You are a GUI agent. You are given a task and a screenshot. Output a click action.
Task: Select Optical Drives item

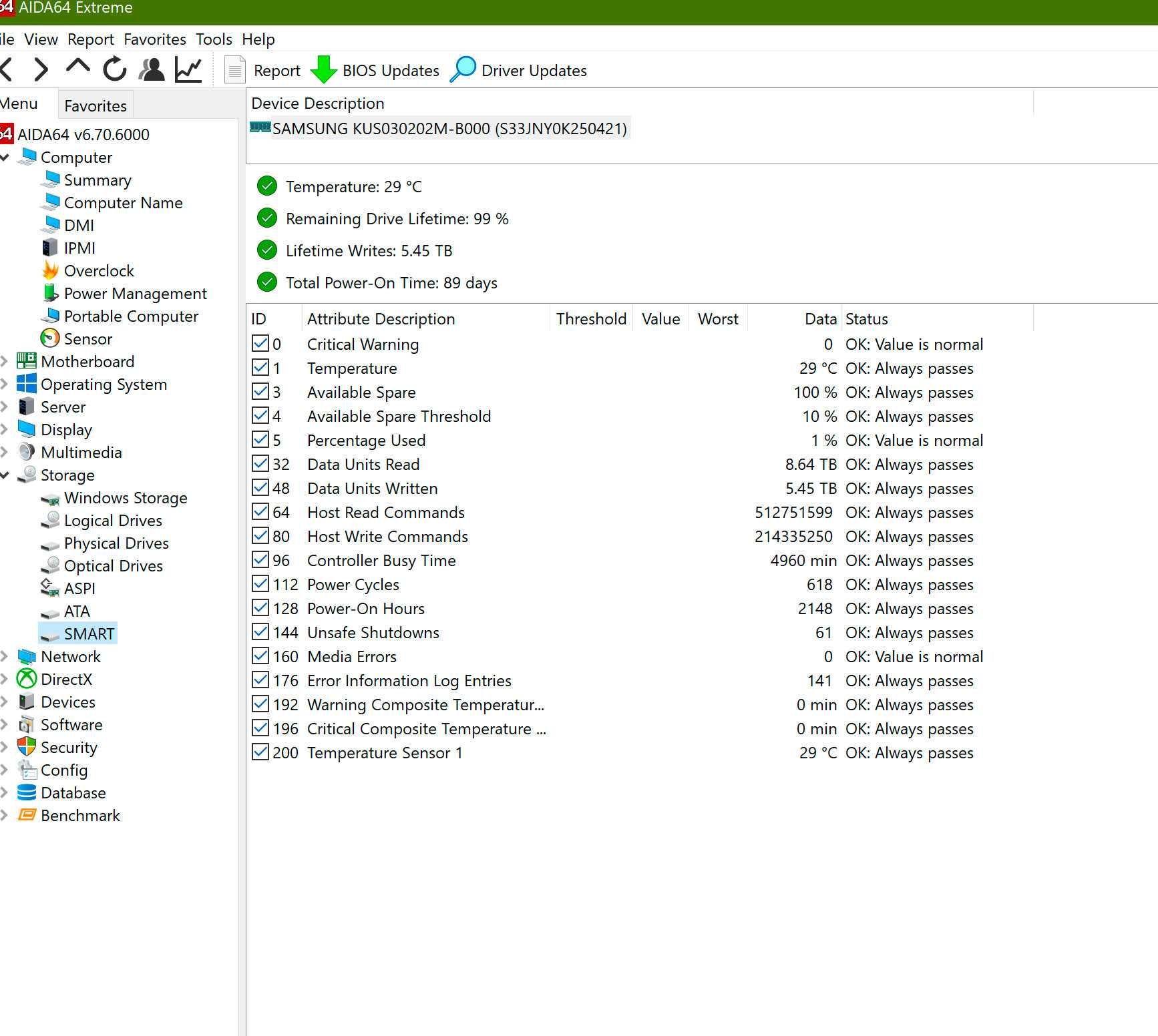[114, 566]
